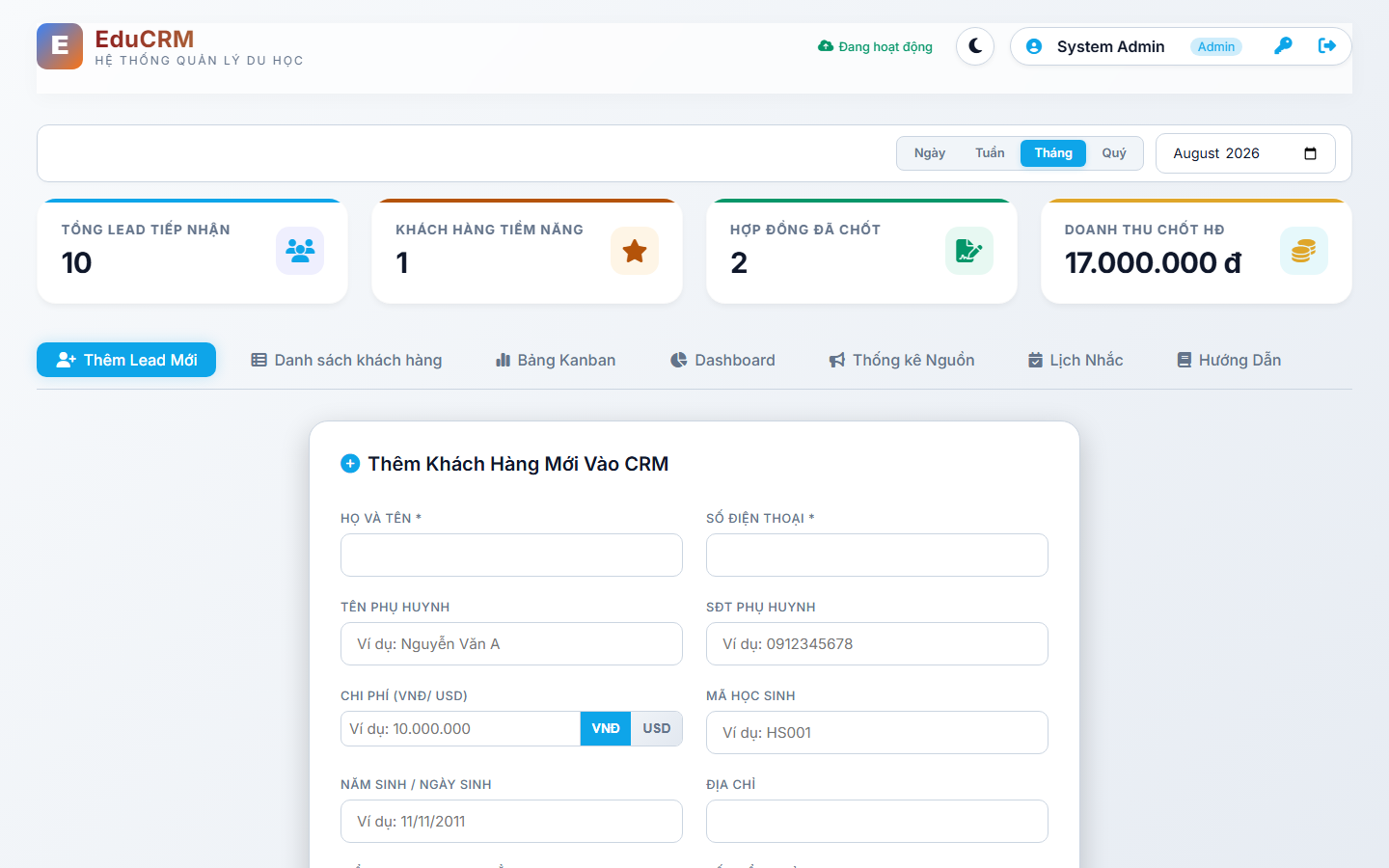Click the Khách Hàng Tiềm Năng count 1
1389x868 pixels.
pos(402,262)
